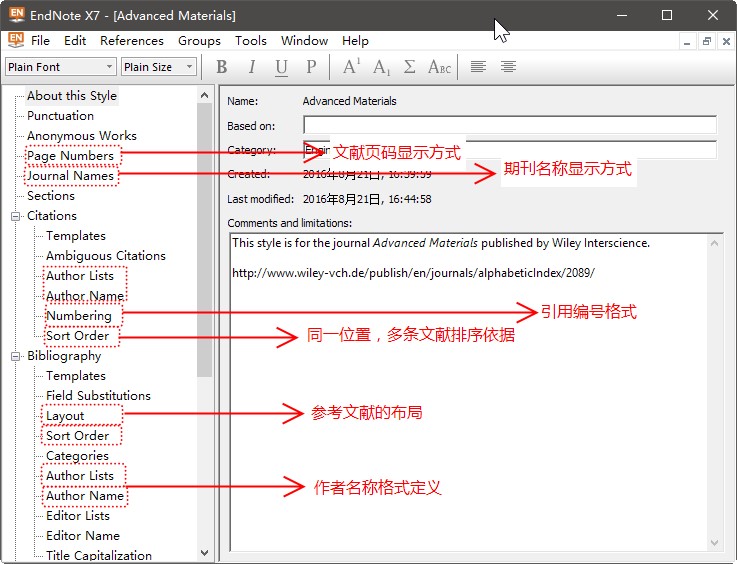Select Numbering under Citations
Viewport: 737px width, 564px height.
tap(78, 316)
